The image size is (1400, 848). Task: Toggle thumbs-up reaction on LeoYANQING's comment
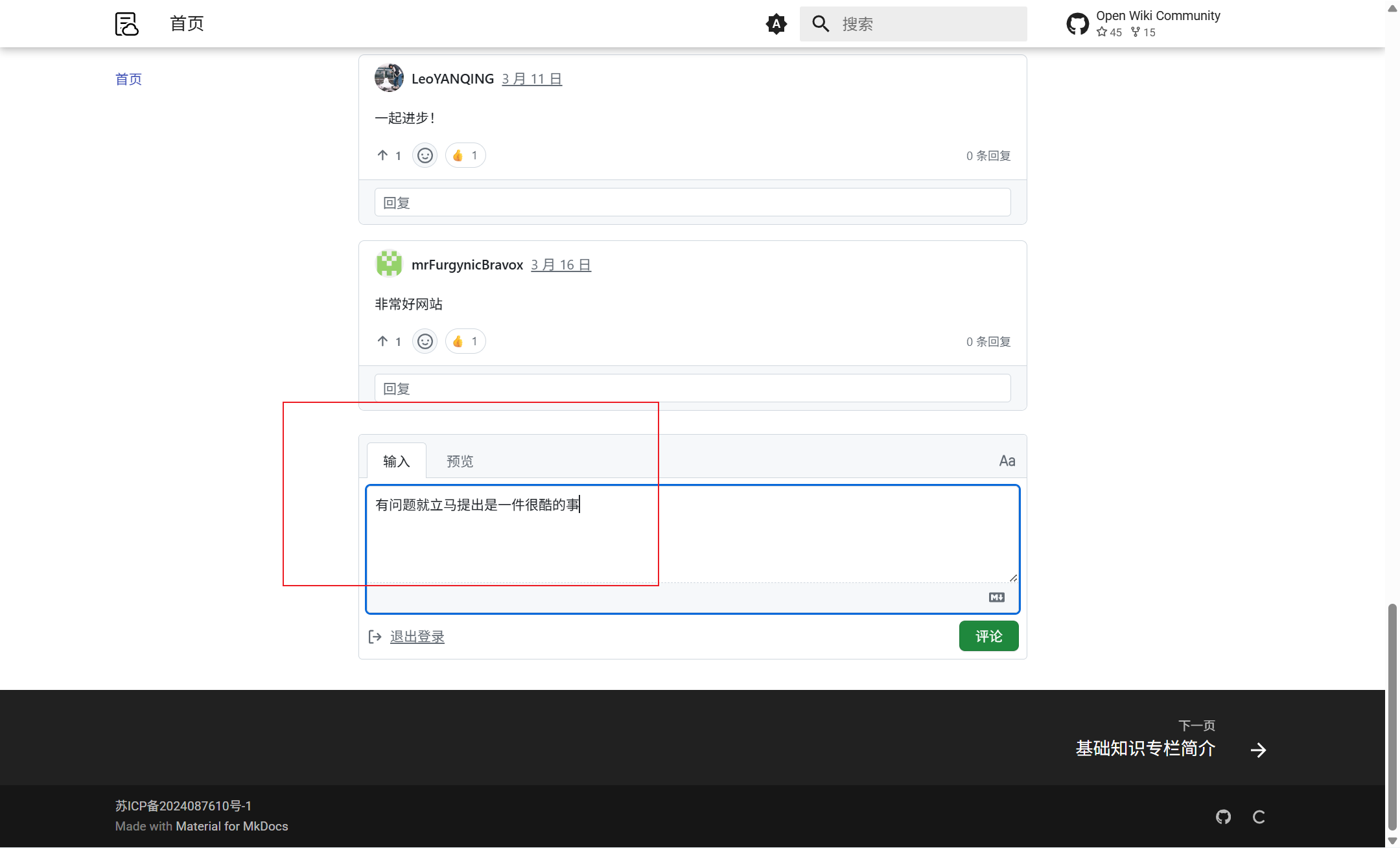click(465, 155)
